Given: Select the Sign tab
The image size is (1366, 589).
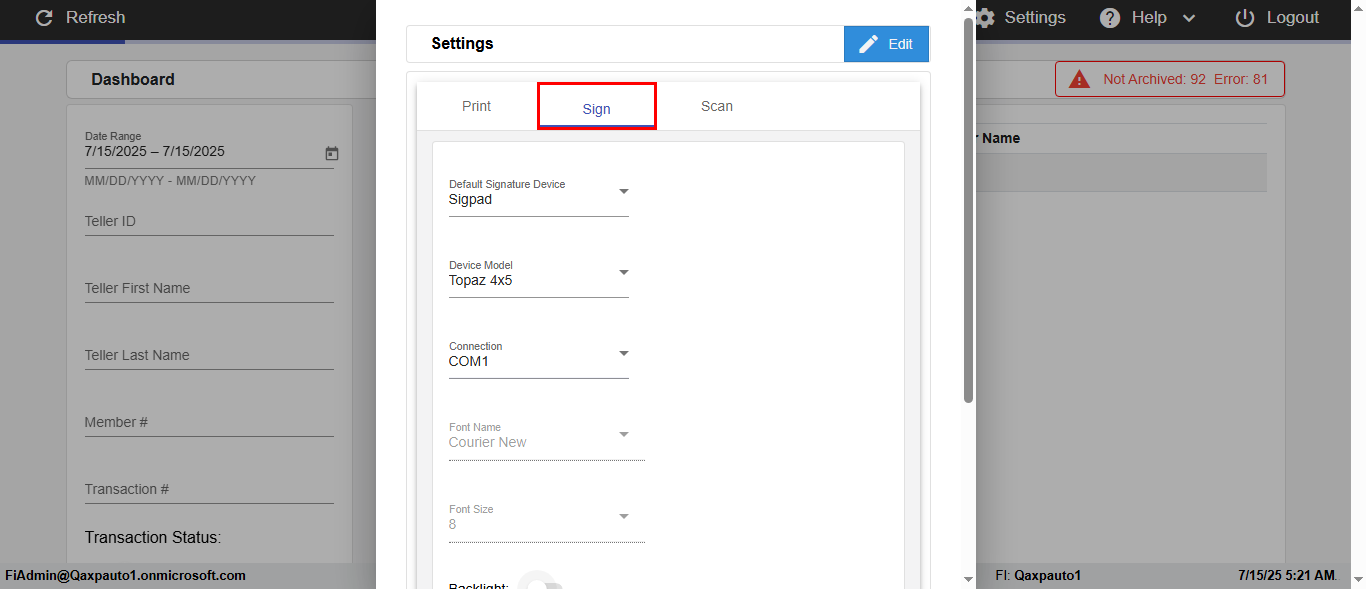Looking at the screenshot, I should [x=597, y=107].
